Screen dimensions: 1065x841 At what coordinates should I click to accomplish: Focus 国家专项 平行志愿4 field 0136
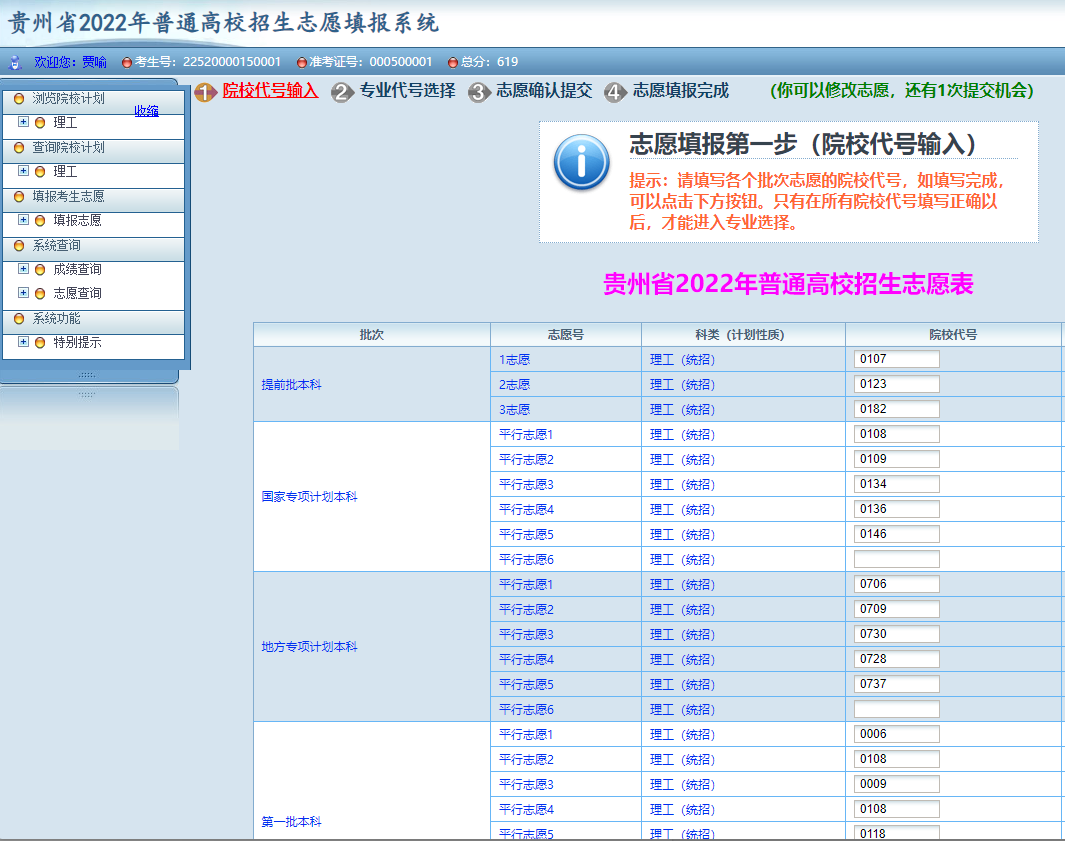(897, 509)
